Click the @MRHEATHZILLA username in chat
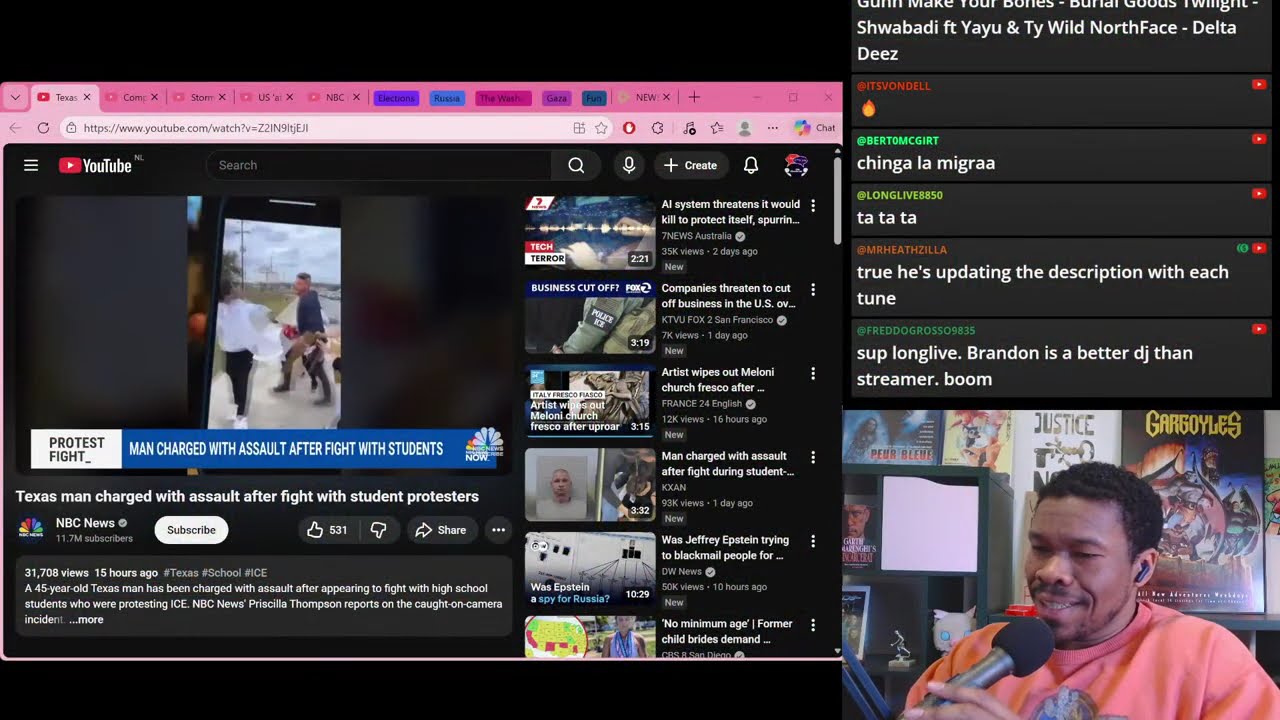 click(902, 250)
